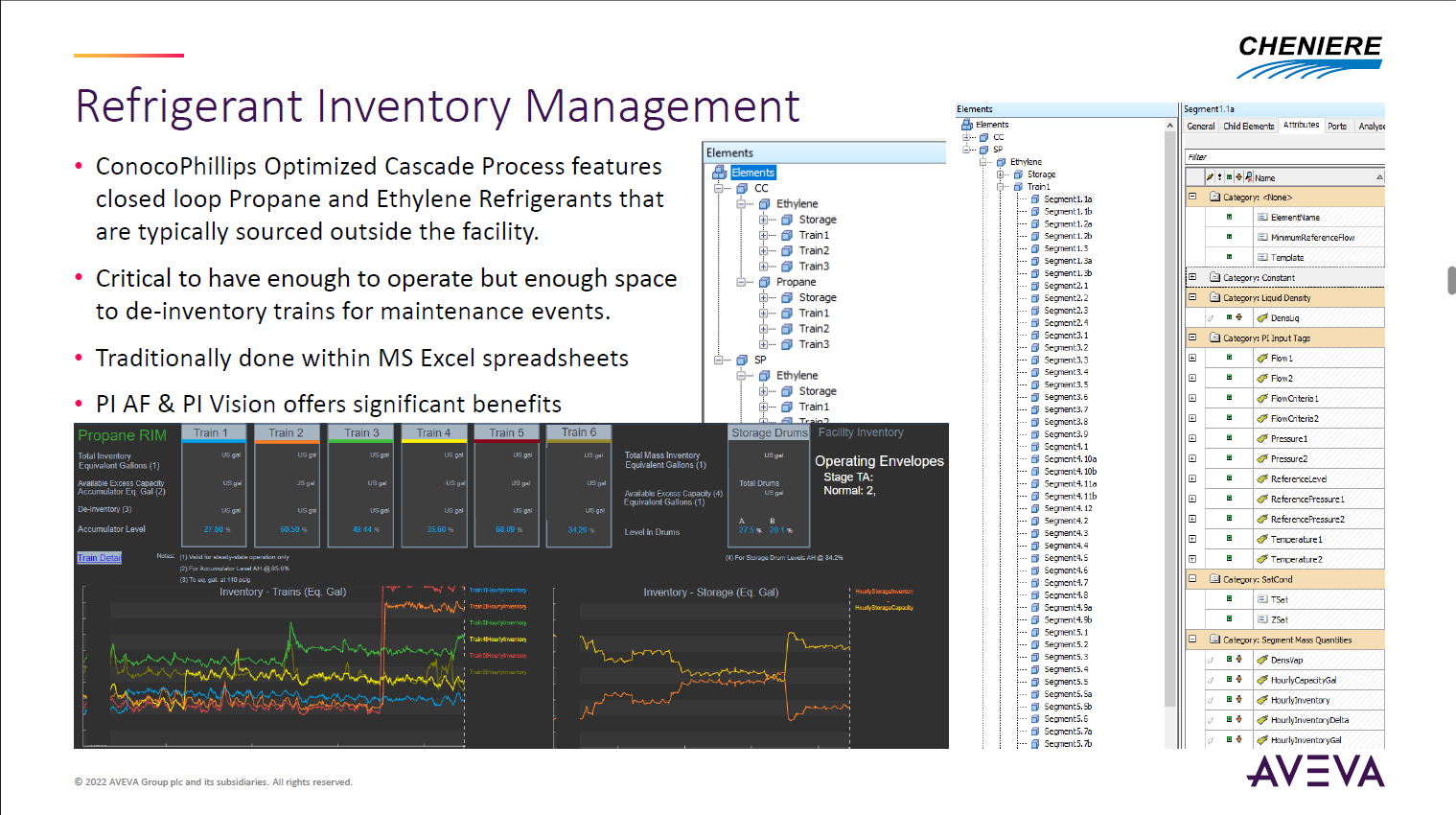Click the Name column header
The height and width of the screenshot is (815, 1456).
point(1319,177)
